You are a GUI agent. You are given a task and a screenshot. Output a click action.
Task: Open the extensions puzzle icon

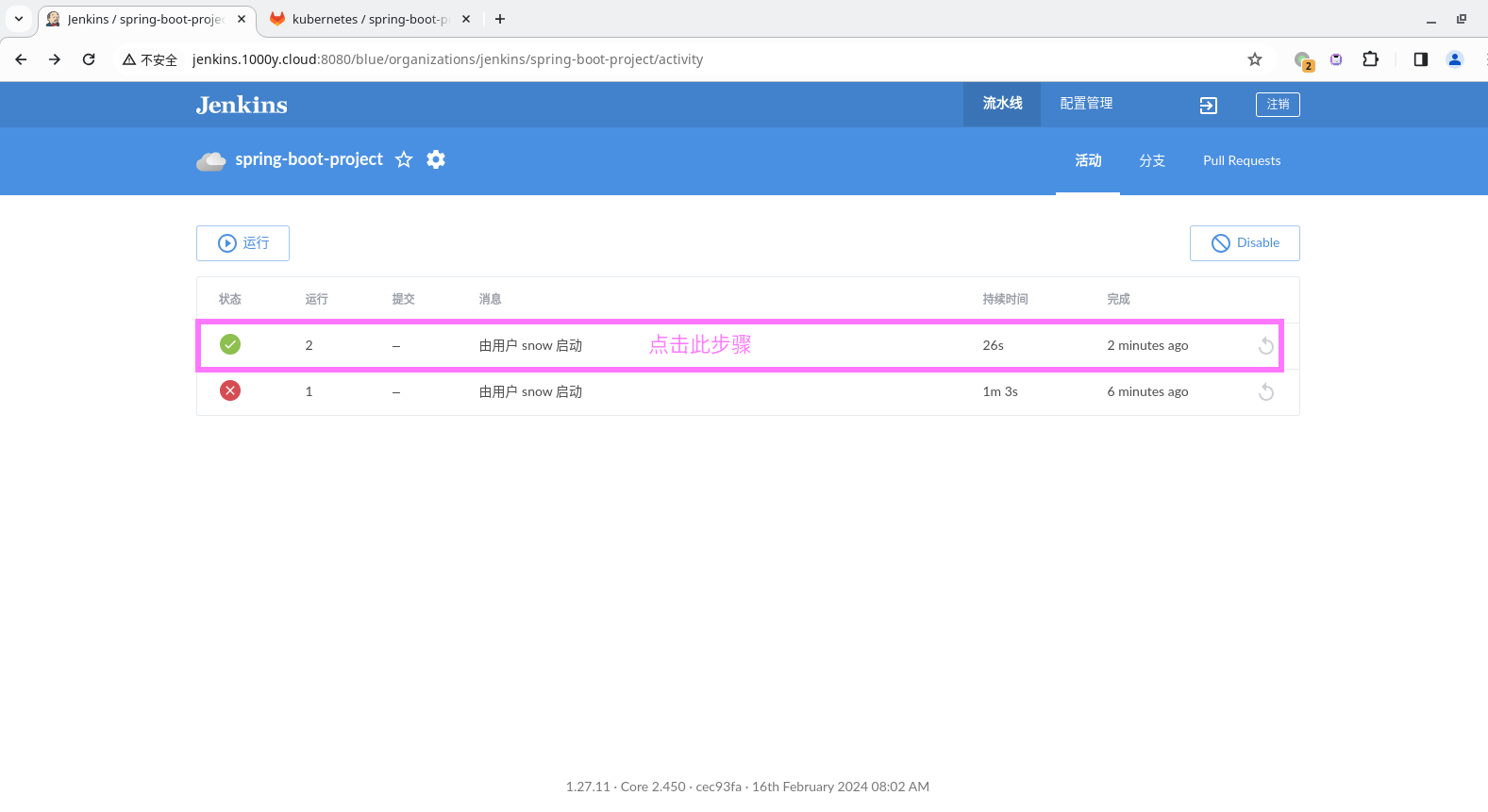coord(1371,59)
